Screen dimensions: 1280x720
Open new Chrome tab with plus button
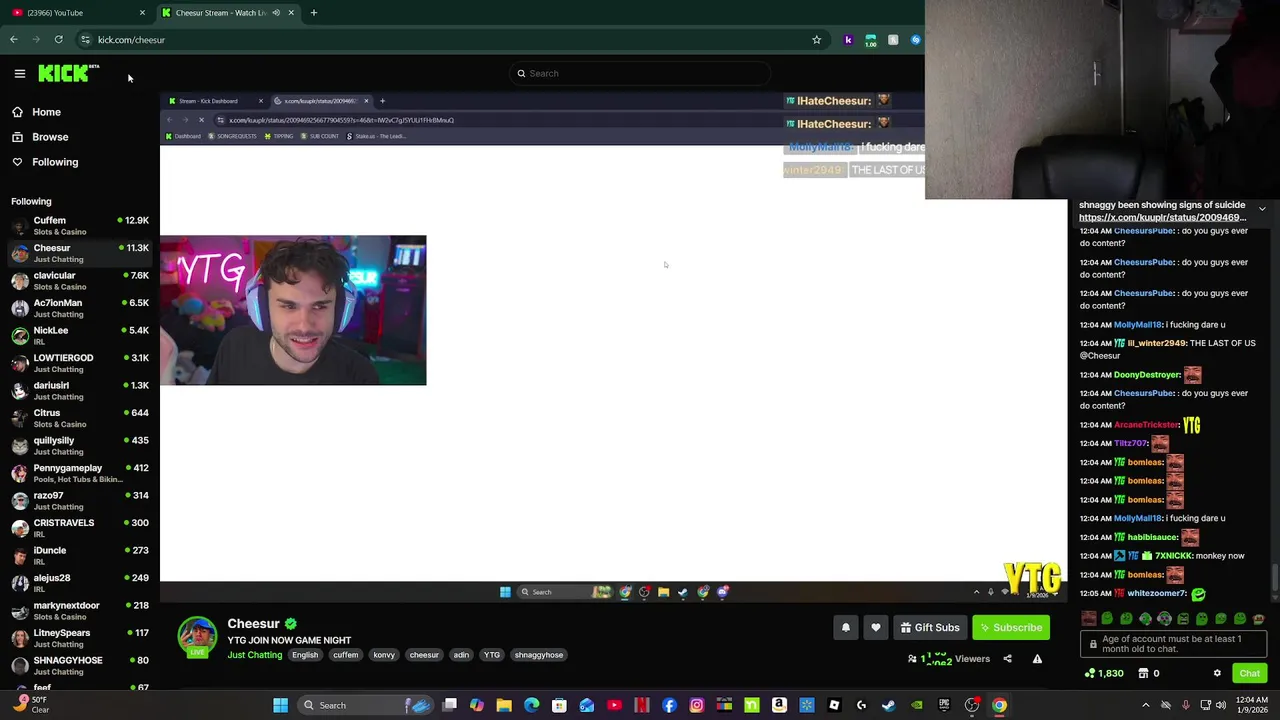point(313,13)
